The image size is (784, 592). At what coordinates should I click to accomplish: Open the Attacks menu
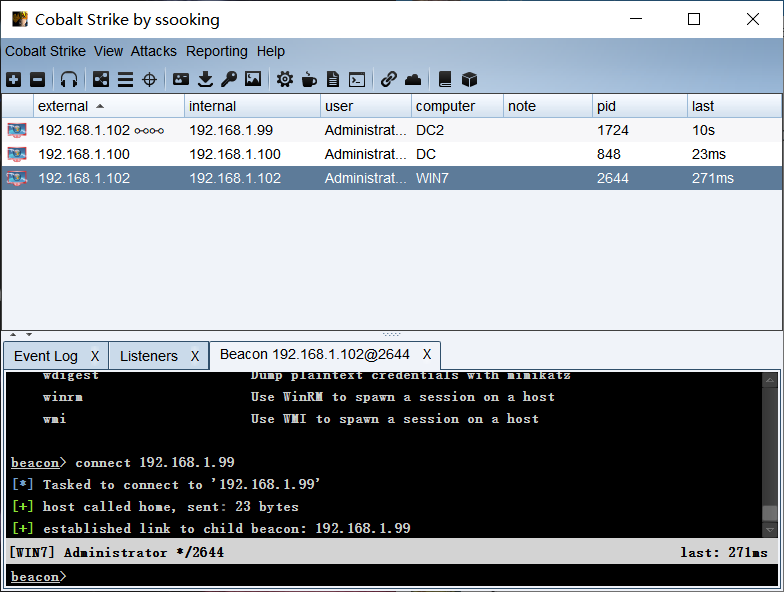[154, 51]
